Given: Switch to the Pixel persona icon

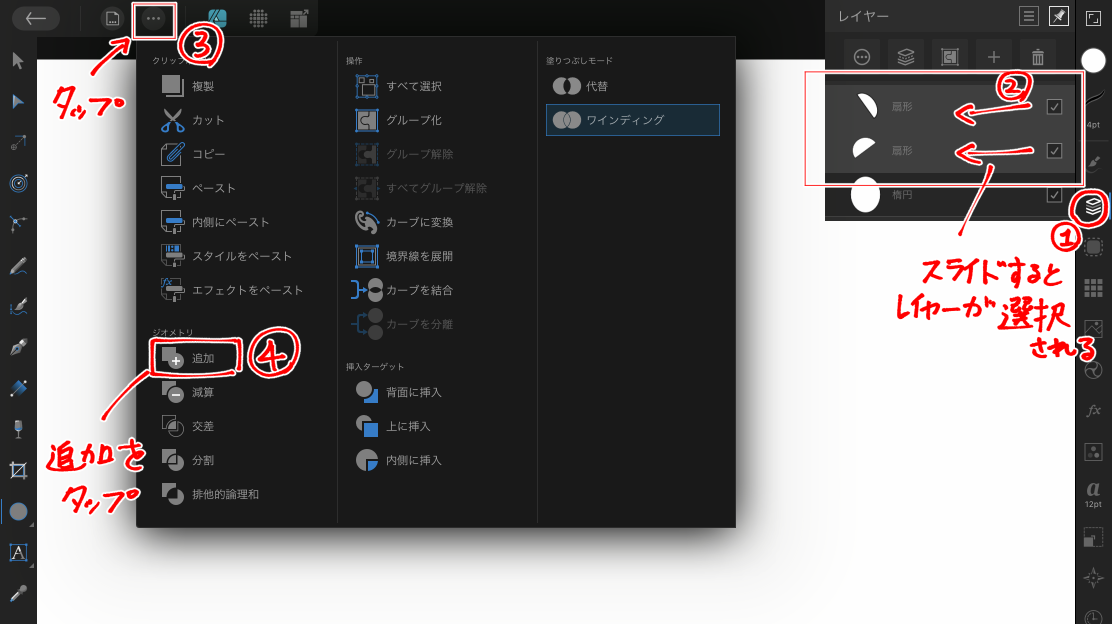Looking at the screenshot, I should point(258,18).
